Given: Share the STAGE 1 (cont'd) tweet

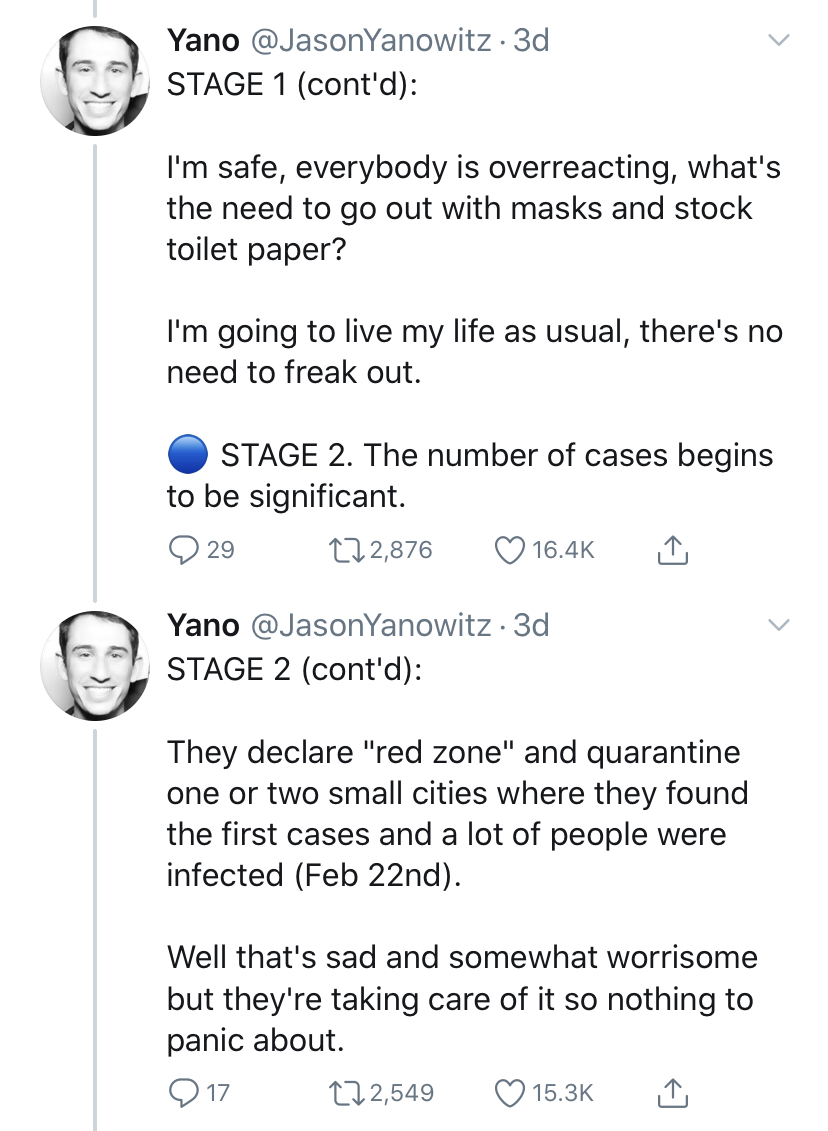Looking at the screenshot, I should pos(671,549).
